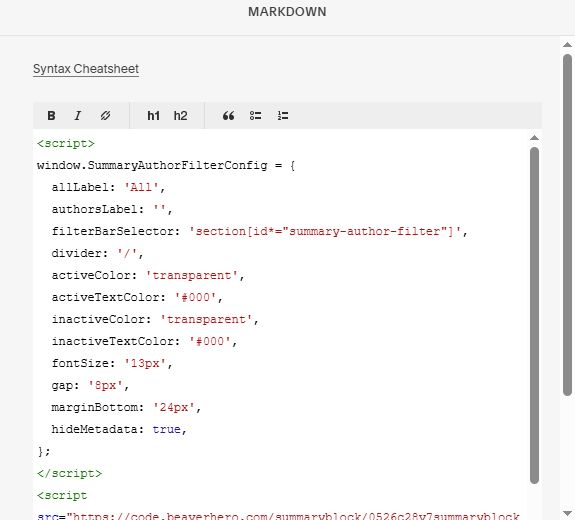The height and width of the screenshot is (520, 575).
Task: Click the closing brace and semicolon line
Action: pos(44,451)
